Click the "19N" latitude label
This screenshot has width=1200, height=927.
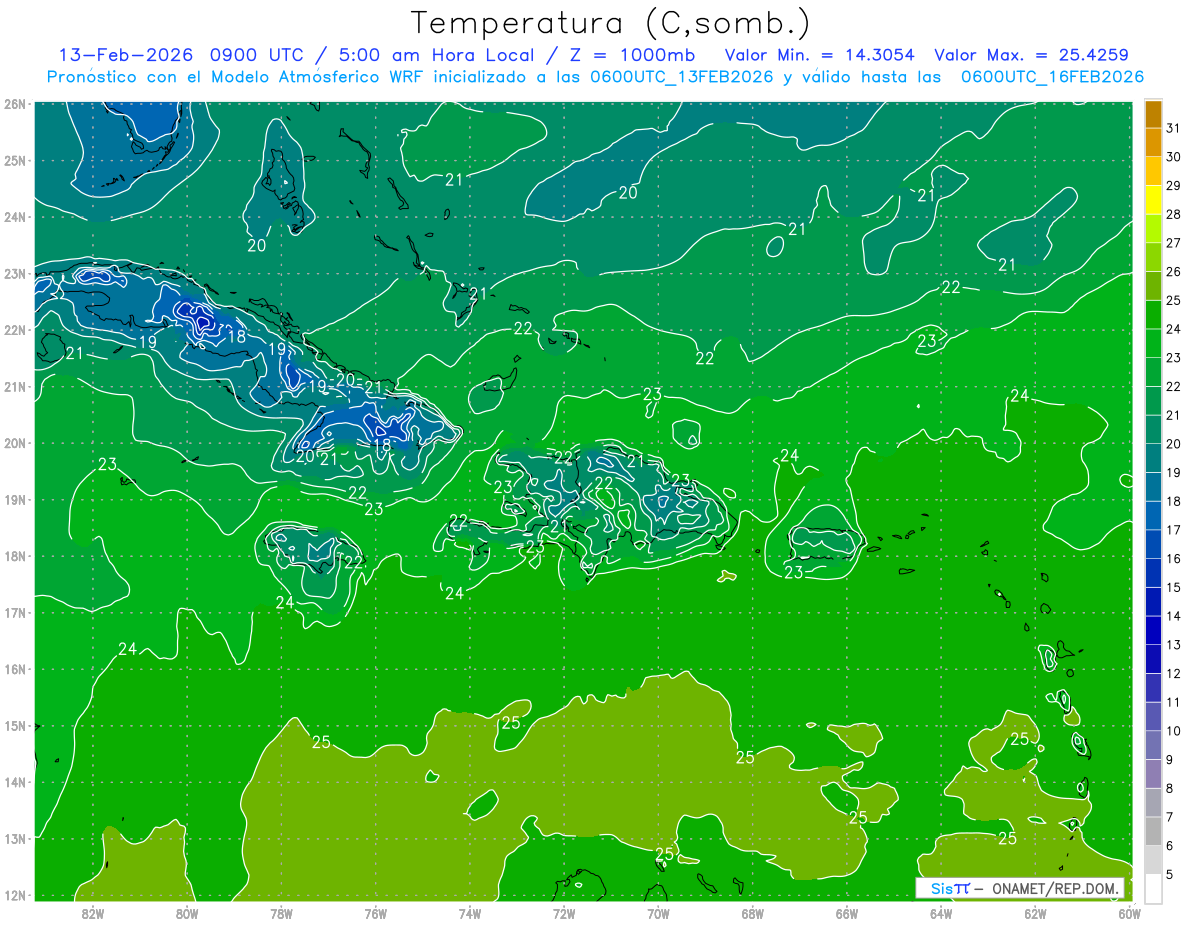(x=15, y=499)
